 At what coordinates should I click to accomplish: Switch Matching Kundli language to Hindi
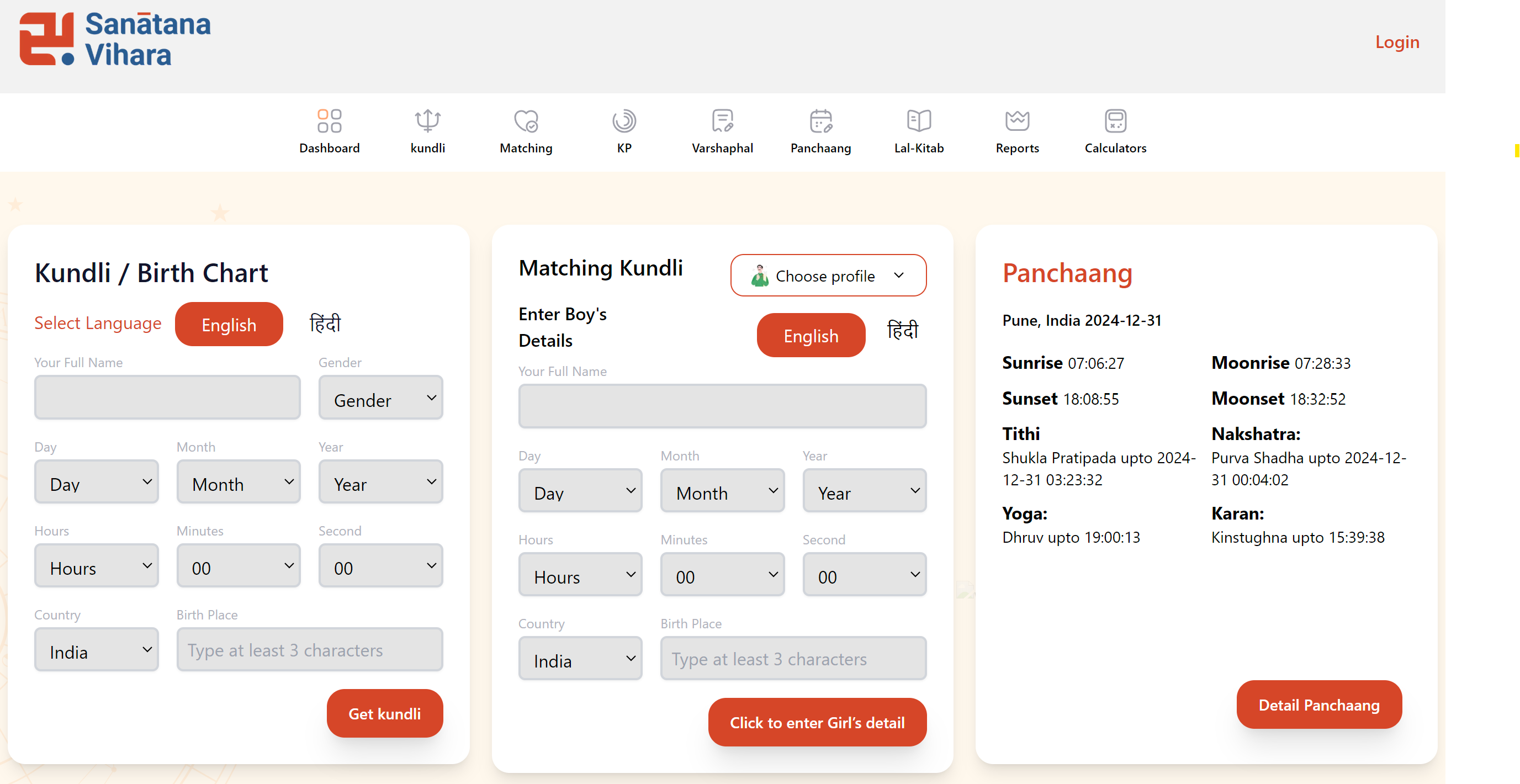coord(903,330)
